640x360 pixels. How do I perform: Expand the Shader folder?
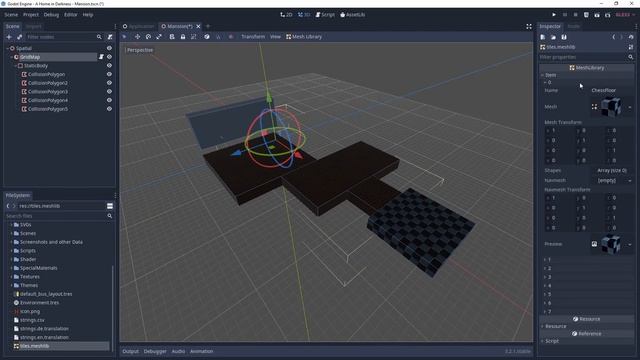pyautogui.click(x=11, y=260)
